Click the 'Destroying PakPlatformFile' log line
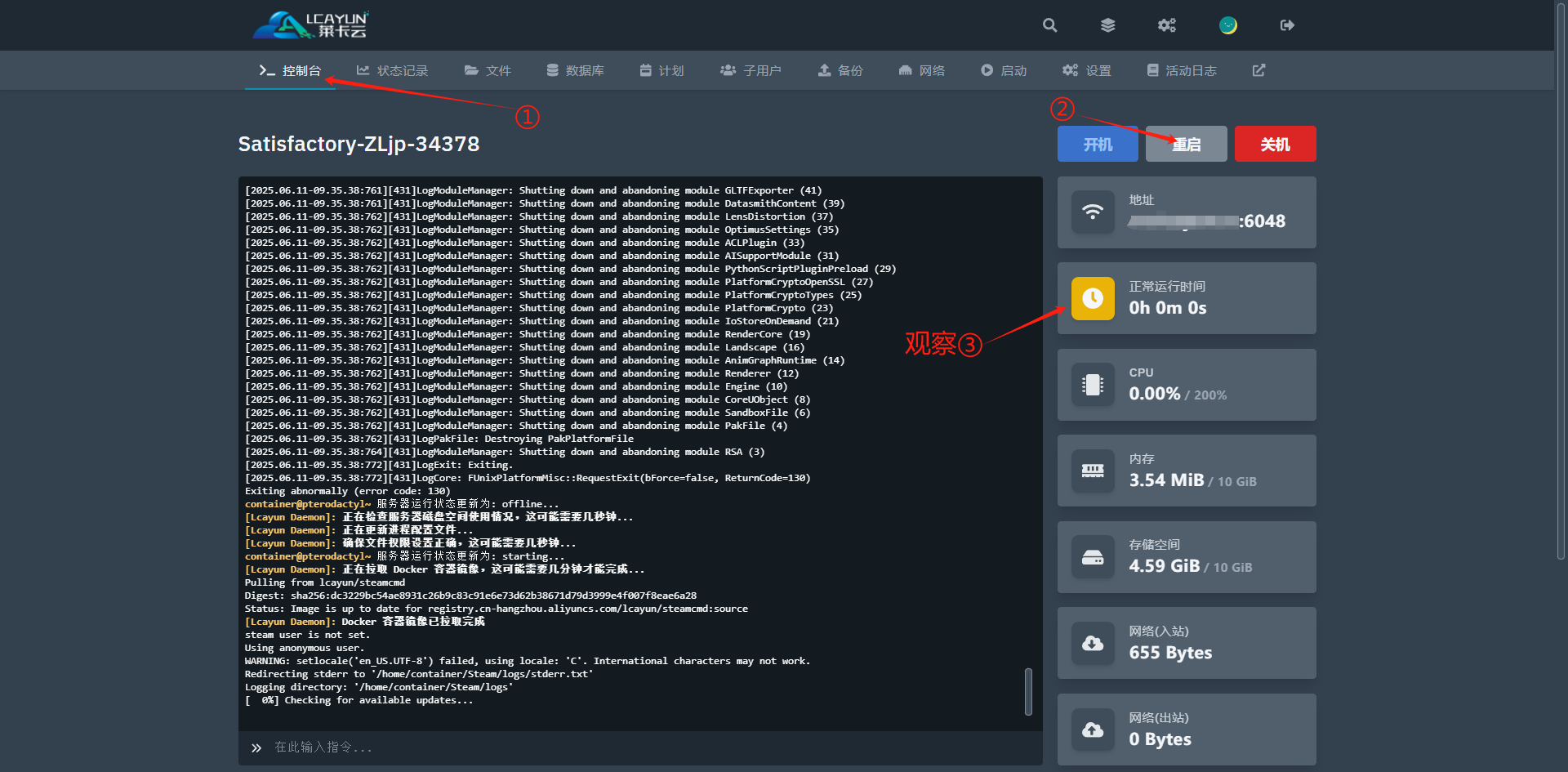Screen dimensions: 1568x772 [x=439, y=439]
